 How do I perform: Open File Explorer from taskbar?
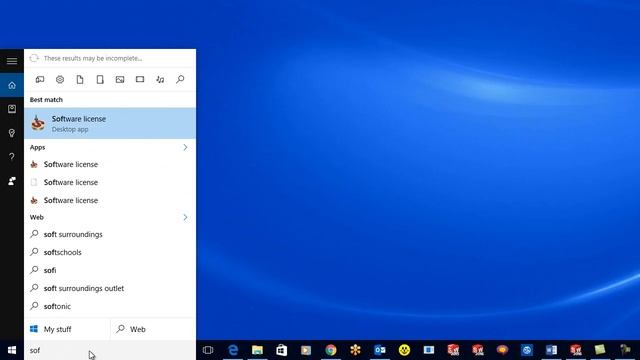(x=258, y=350)
